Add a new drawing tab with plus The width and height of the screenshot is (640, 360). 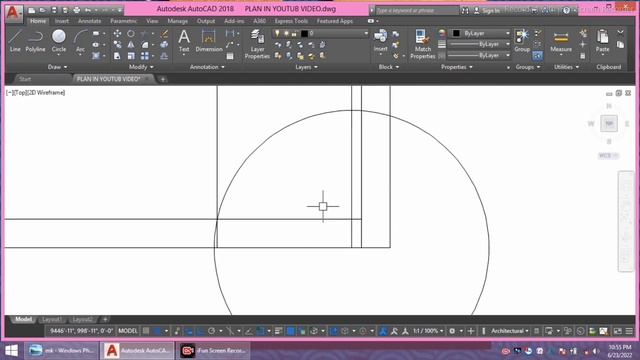click(162, 79)
